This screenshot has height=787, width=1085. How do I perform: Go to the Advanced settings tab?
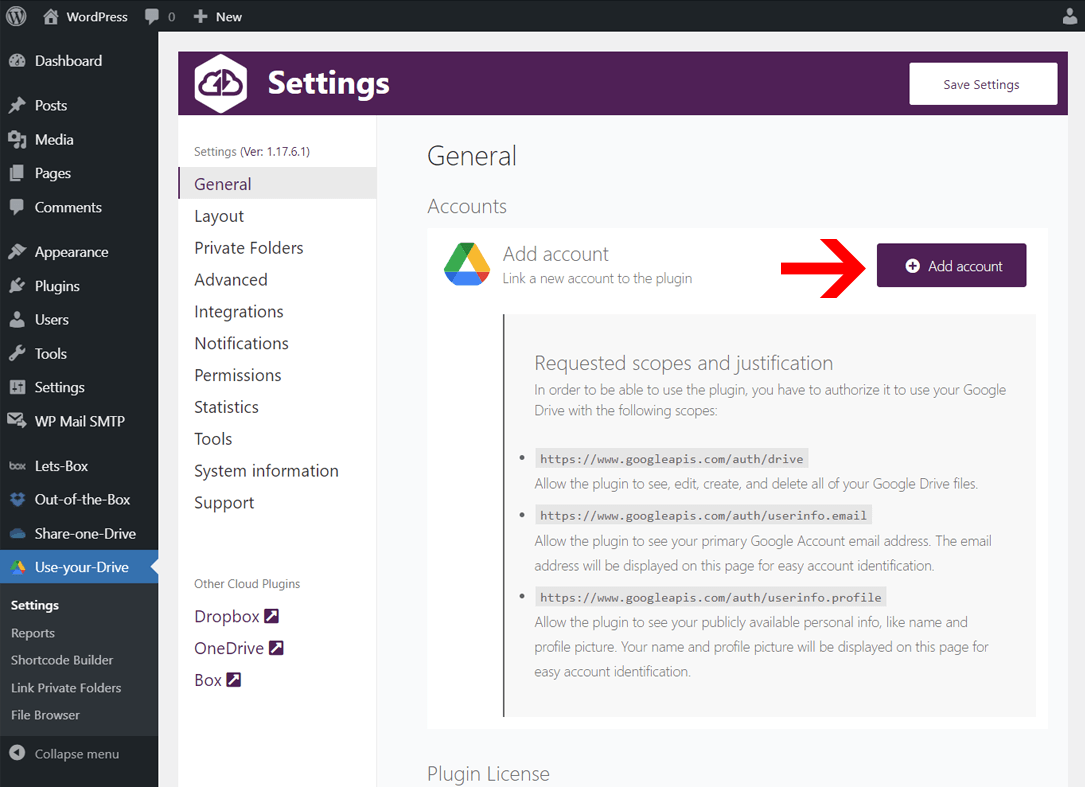277,280
